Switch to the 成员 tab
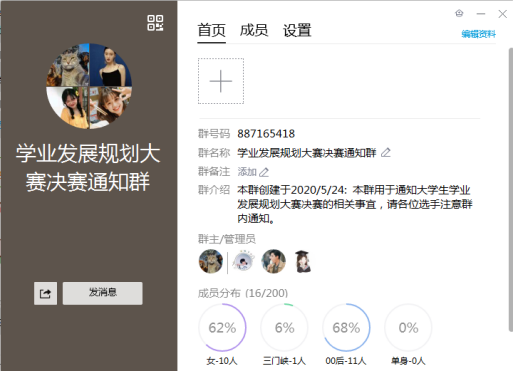 tap(254, 30)
